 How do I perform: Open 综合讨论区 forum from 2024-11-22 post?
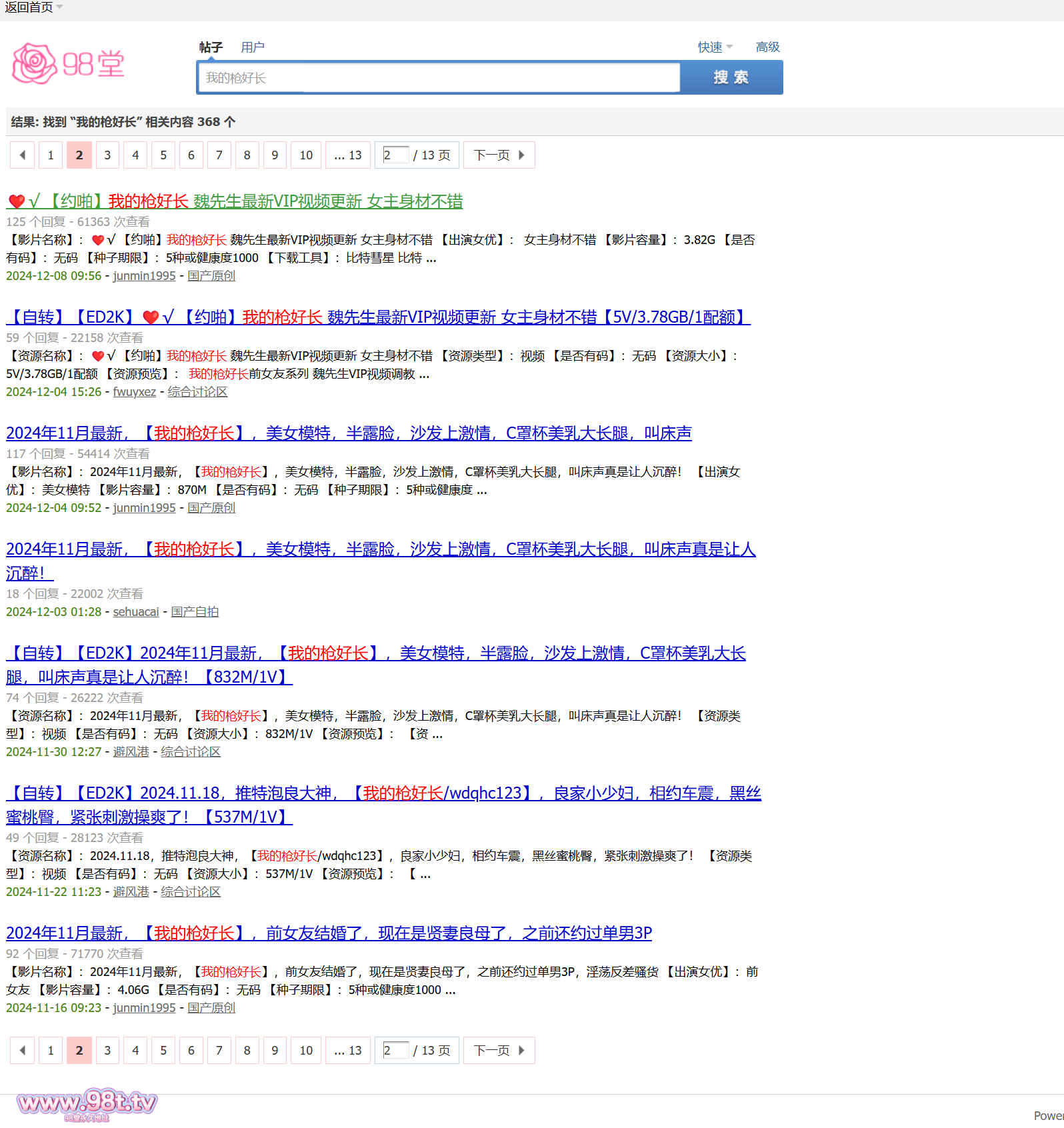click(191, 892)
